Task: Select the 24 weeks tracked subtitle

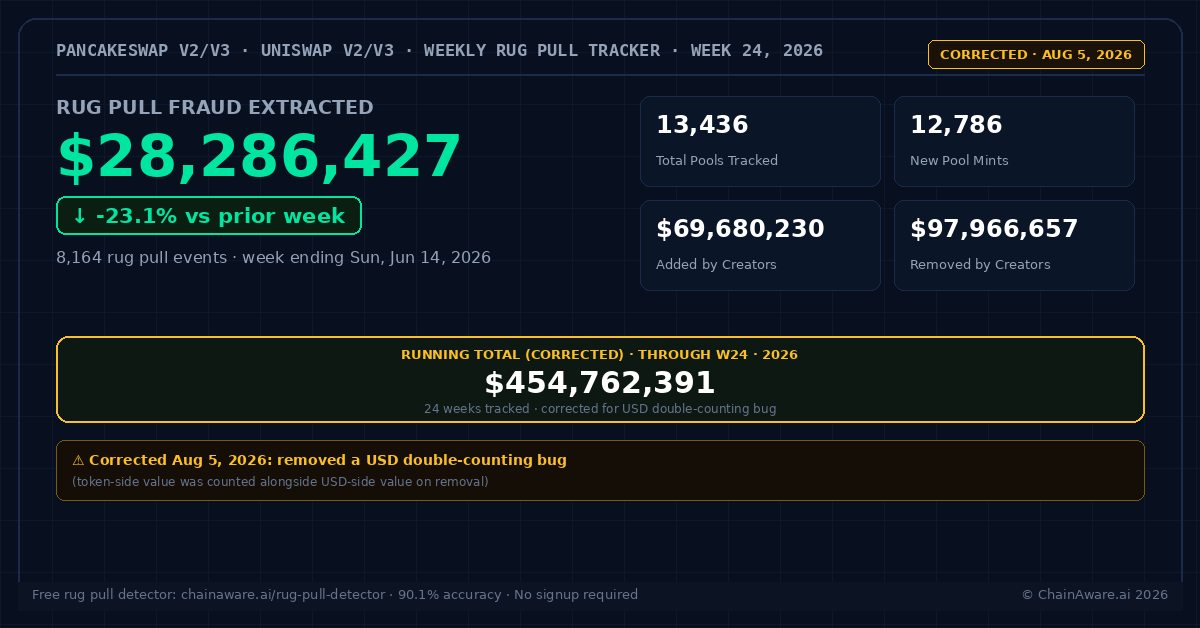Action: [600, 409]
